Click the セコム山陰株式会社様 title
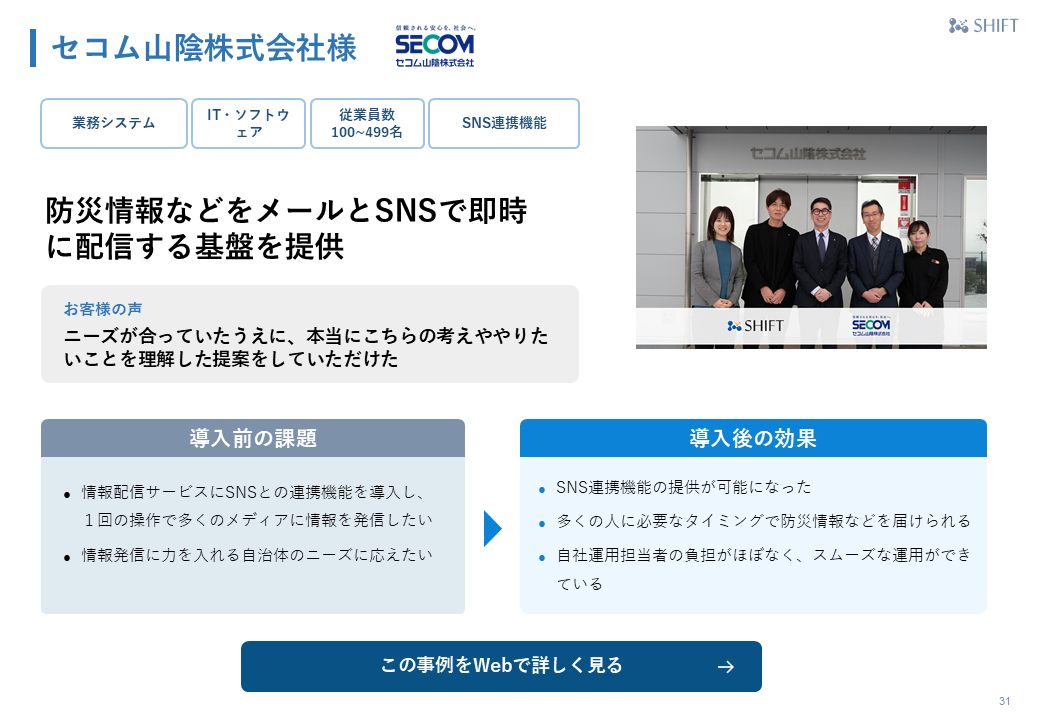1040x720 pixels. point(204,48)
